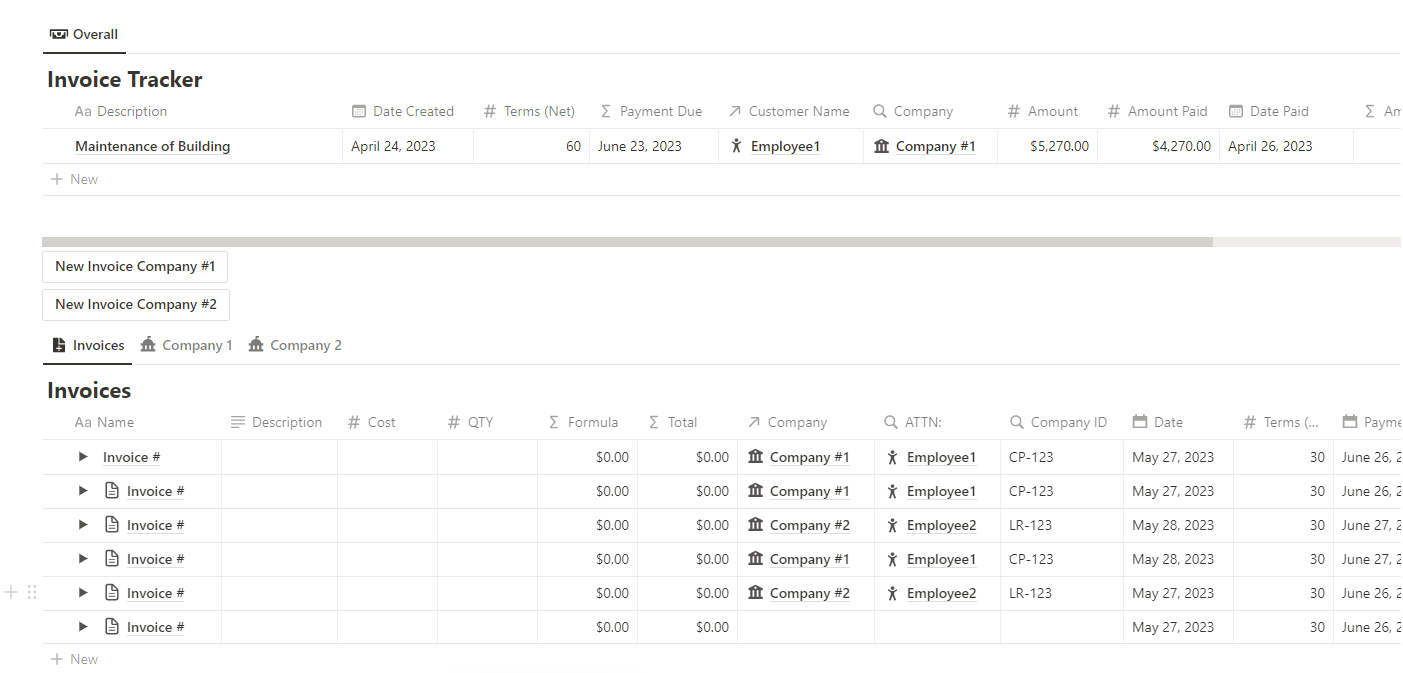Click the bank icon on Company 2 tab

coord(256,344)
